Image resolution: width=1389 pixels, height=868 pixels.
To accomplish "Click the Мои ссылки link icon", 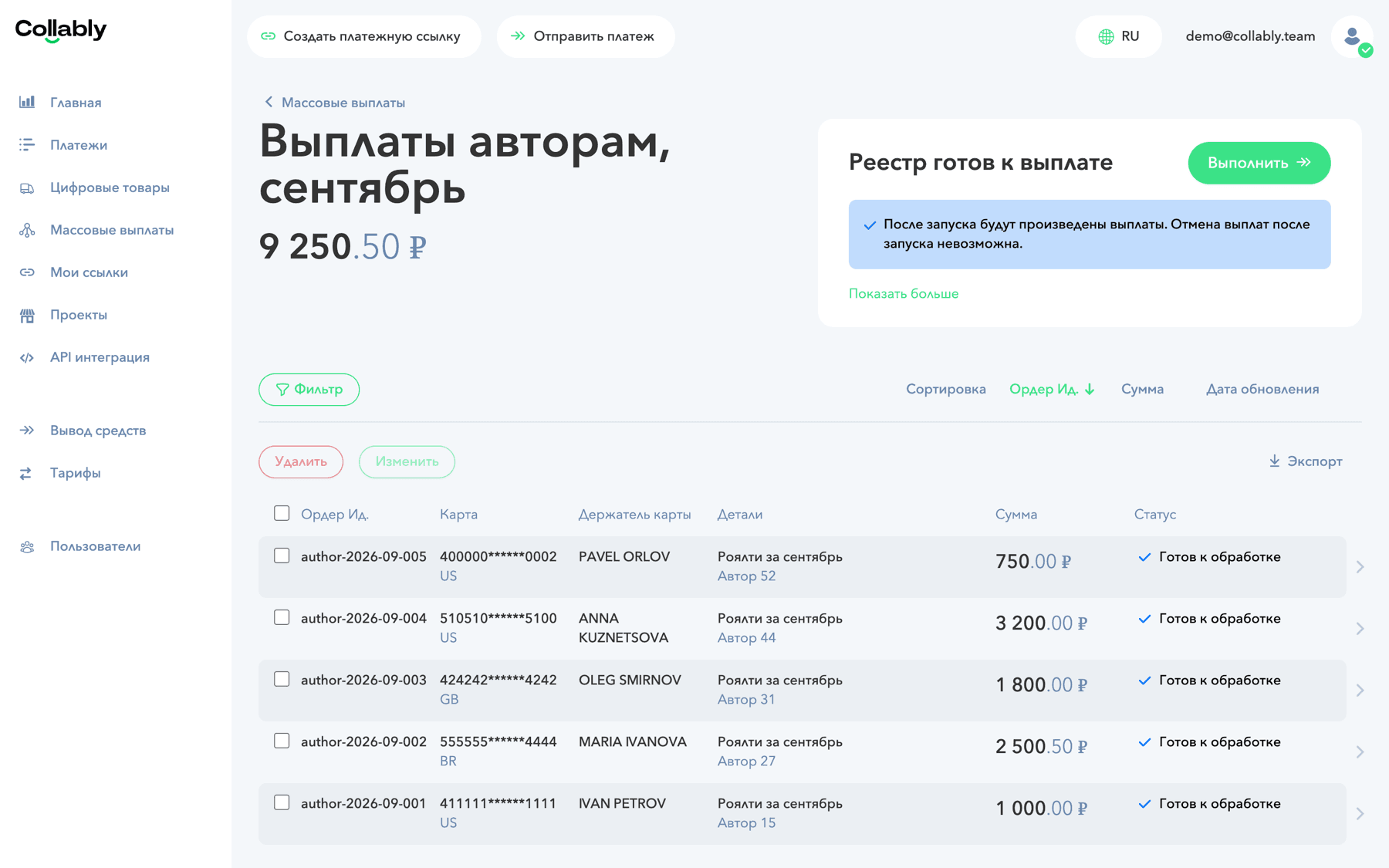I will (x=27, y=272).
